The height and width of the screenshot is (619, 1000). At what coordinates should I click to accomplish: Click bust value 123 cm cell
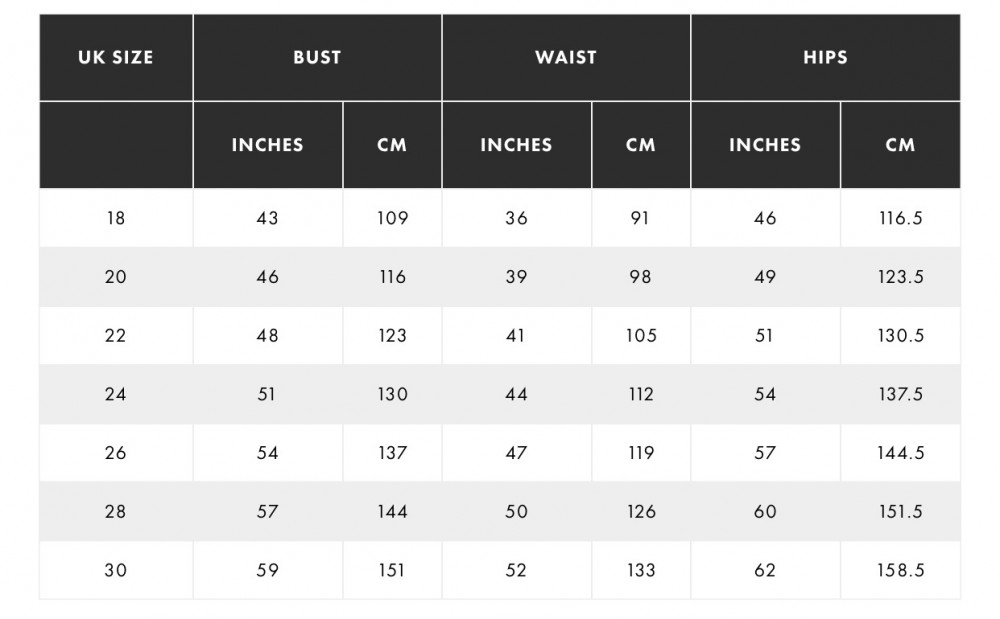[x=392, y=335]
